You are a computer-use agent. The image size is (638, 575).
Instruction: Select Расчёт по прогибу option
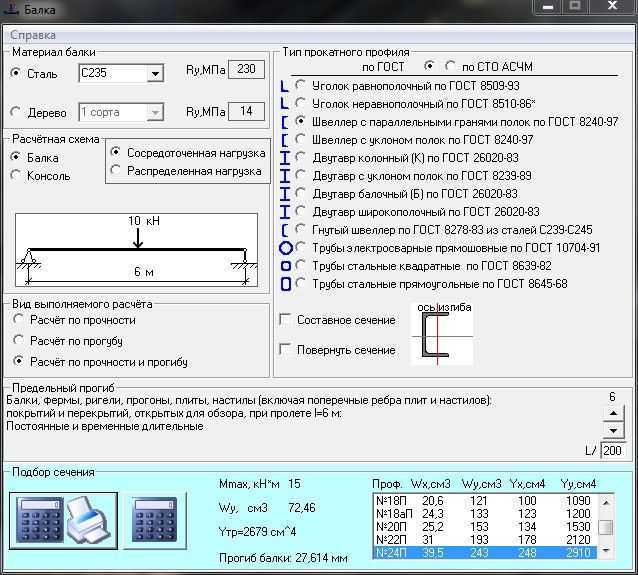pos(18,340)
